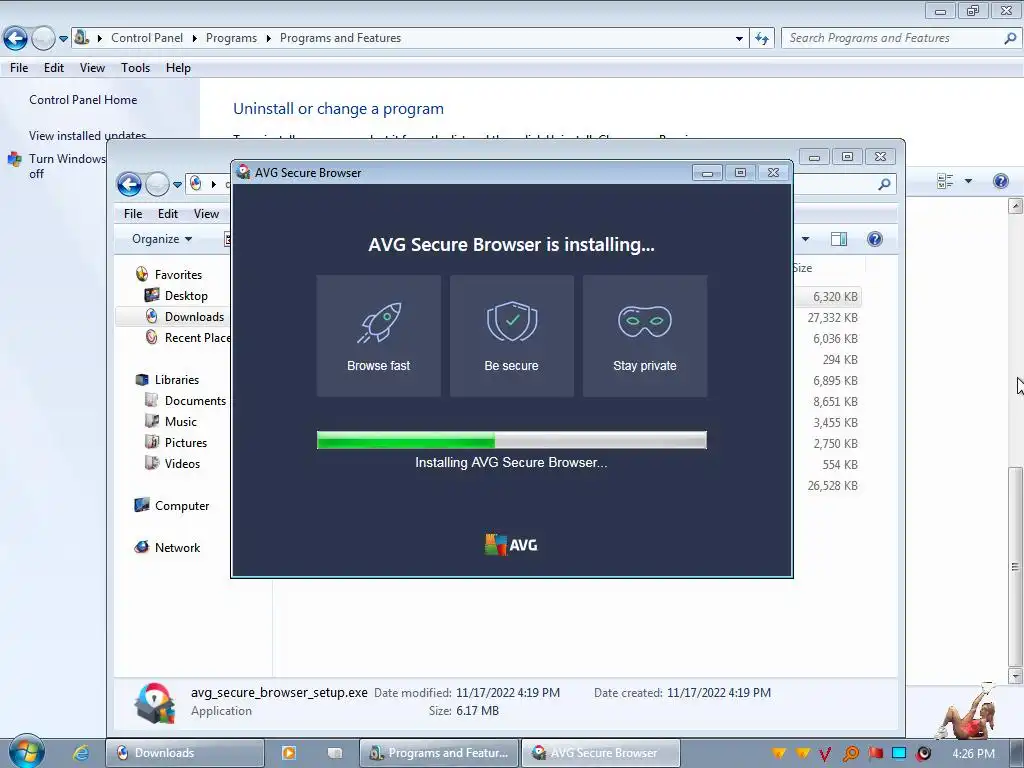Open address bar history dropdown
Image resolution: width=1024 pixels, height=768 pixels.
point(739,39)
